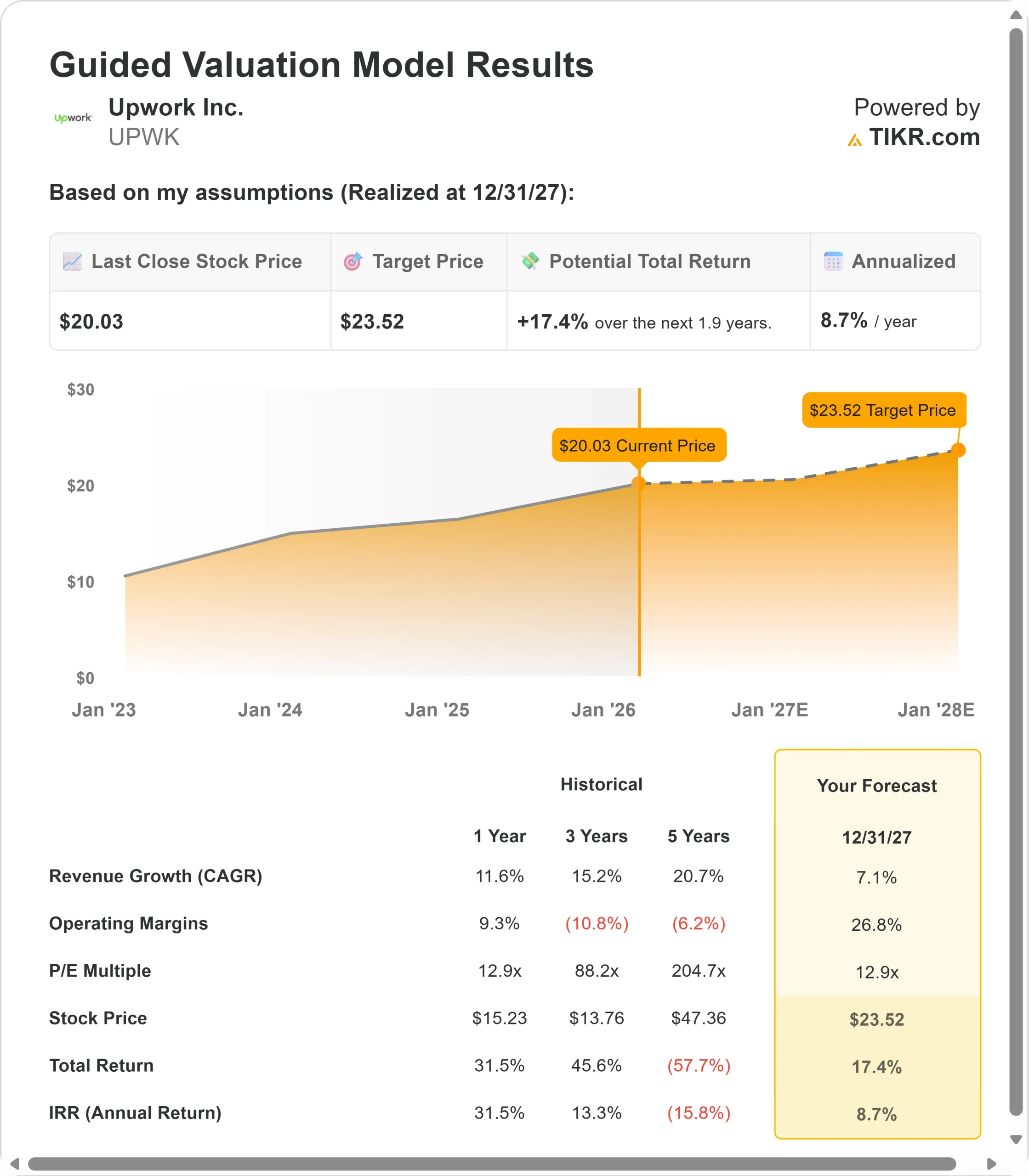Click the chart icon beside Last Close Stock Price
Screen dimensions: 1029x1176
[72, 261]
